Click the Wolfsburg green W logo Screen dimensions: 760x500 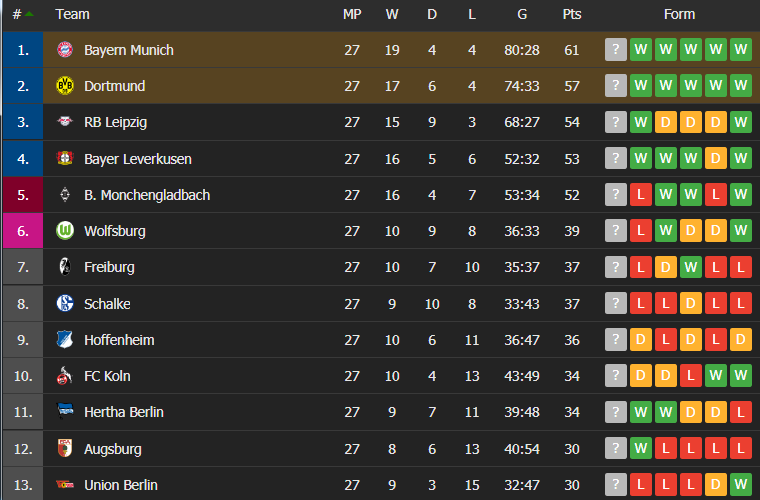pos(65,231)
